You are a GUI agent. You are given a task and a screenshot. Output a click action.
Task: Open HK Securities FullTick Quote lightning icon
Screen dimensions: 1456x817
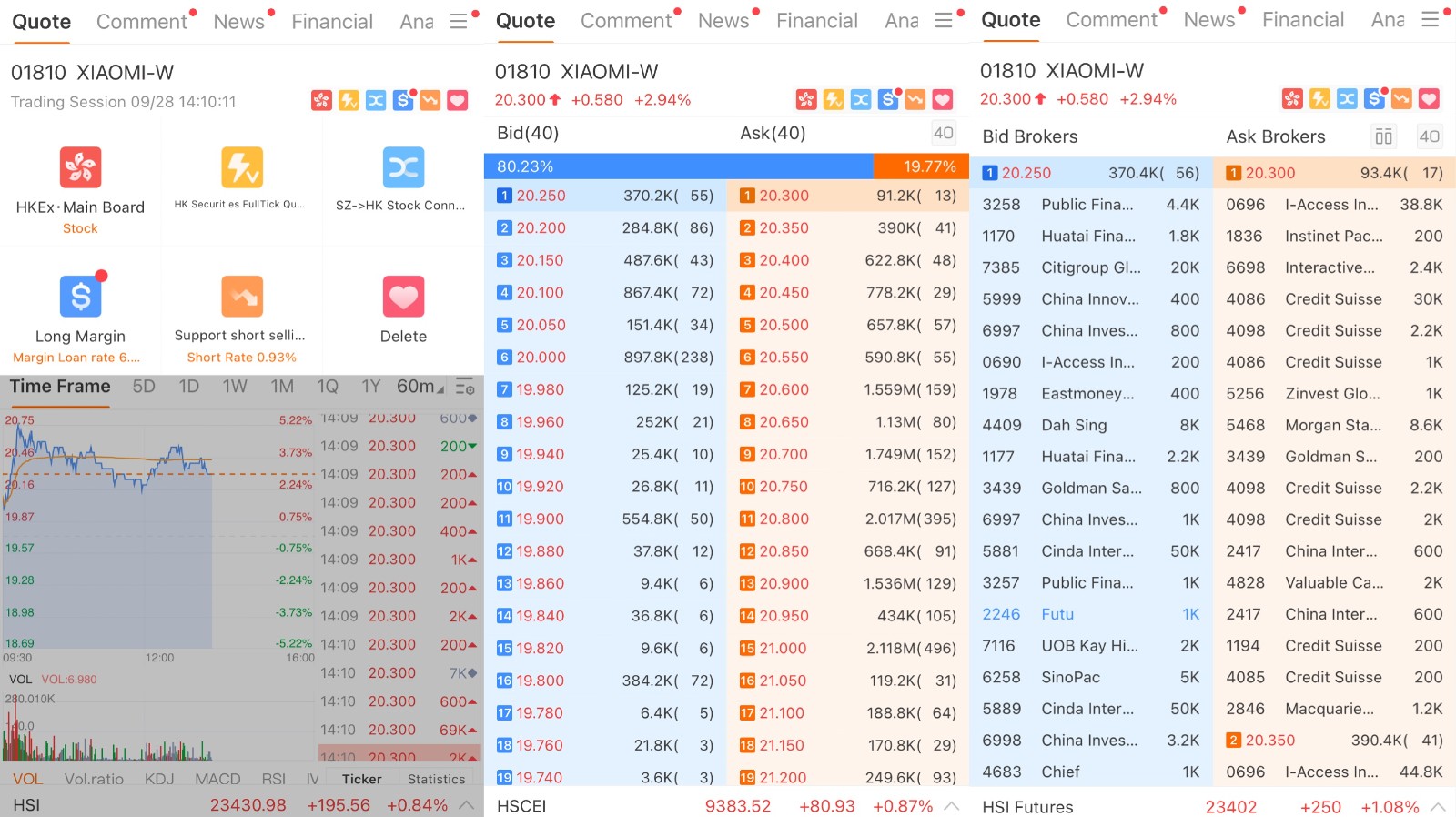click(242, 167)
